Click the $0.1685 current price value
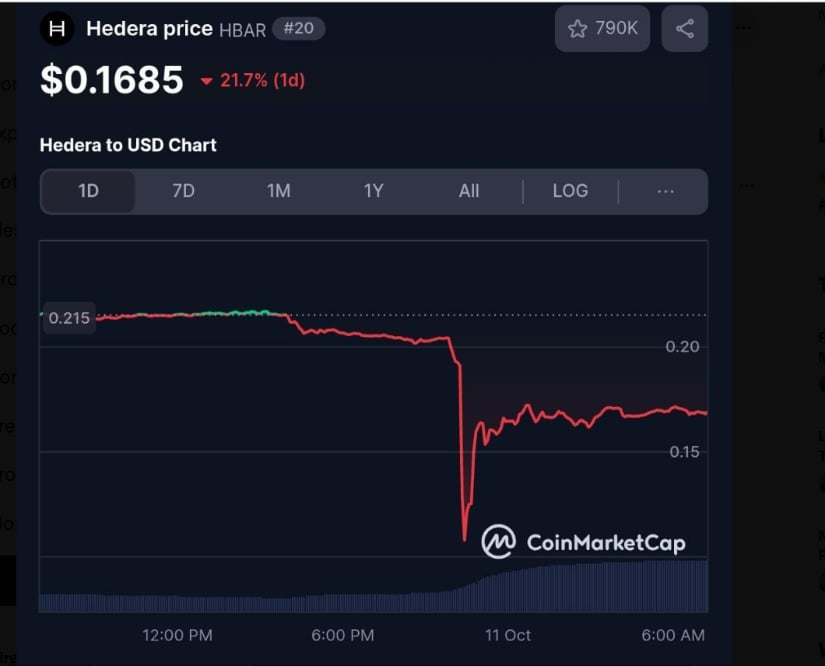 [111, 80]
